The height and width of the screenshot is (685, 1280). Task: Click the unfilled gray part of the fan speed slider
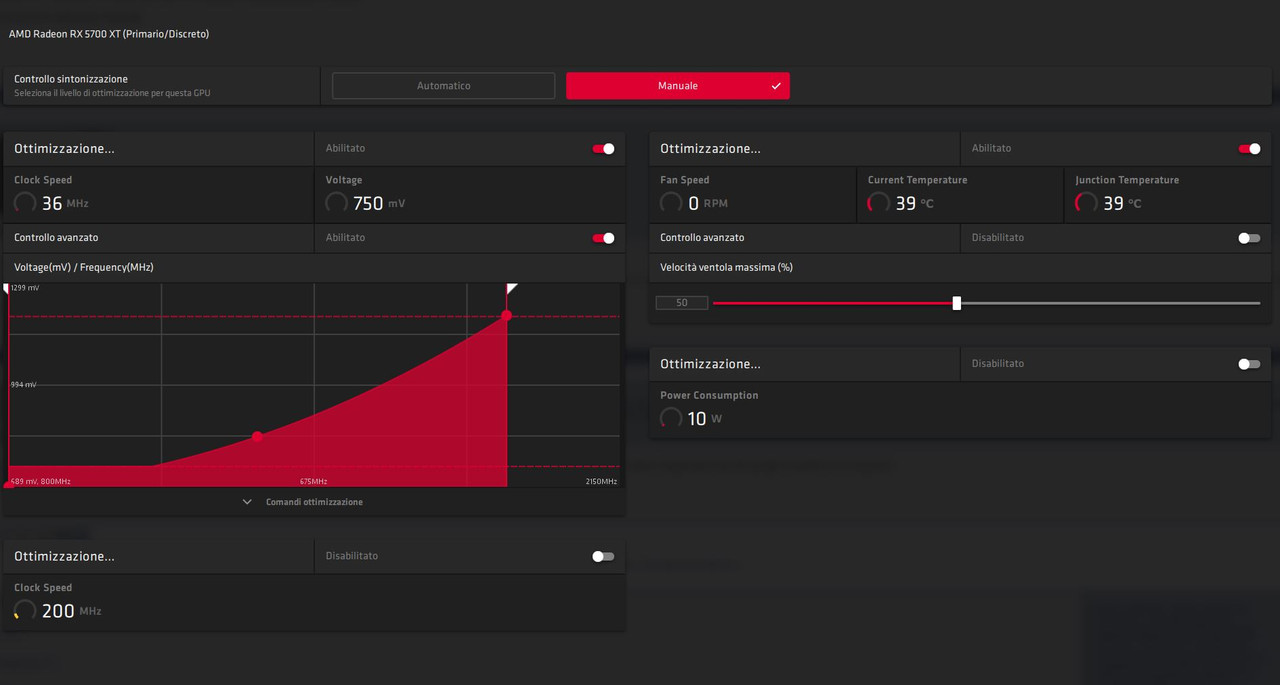(x=1110, y=303)
